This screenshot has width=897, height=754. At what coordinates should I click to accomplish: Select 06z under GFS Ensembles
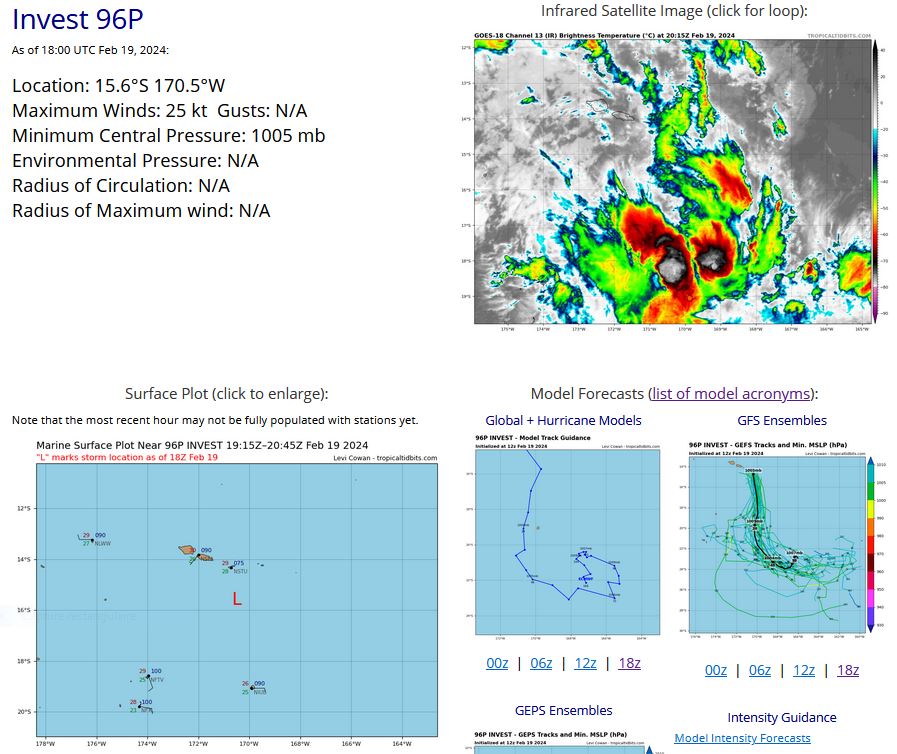click(760, 670)
